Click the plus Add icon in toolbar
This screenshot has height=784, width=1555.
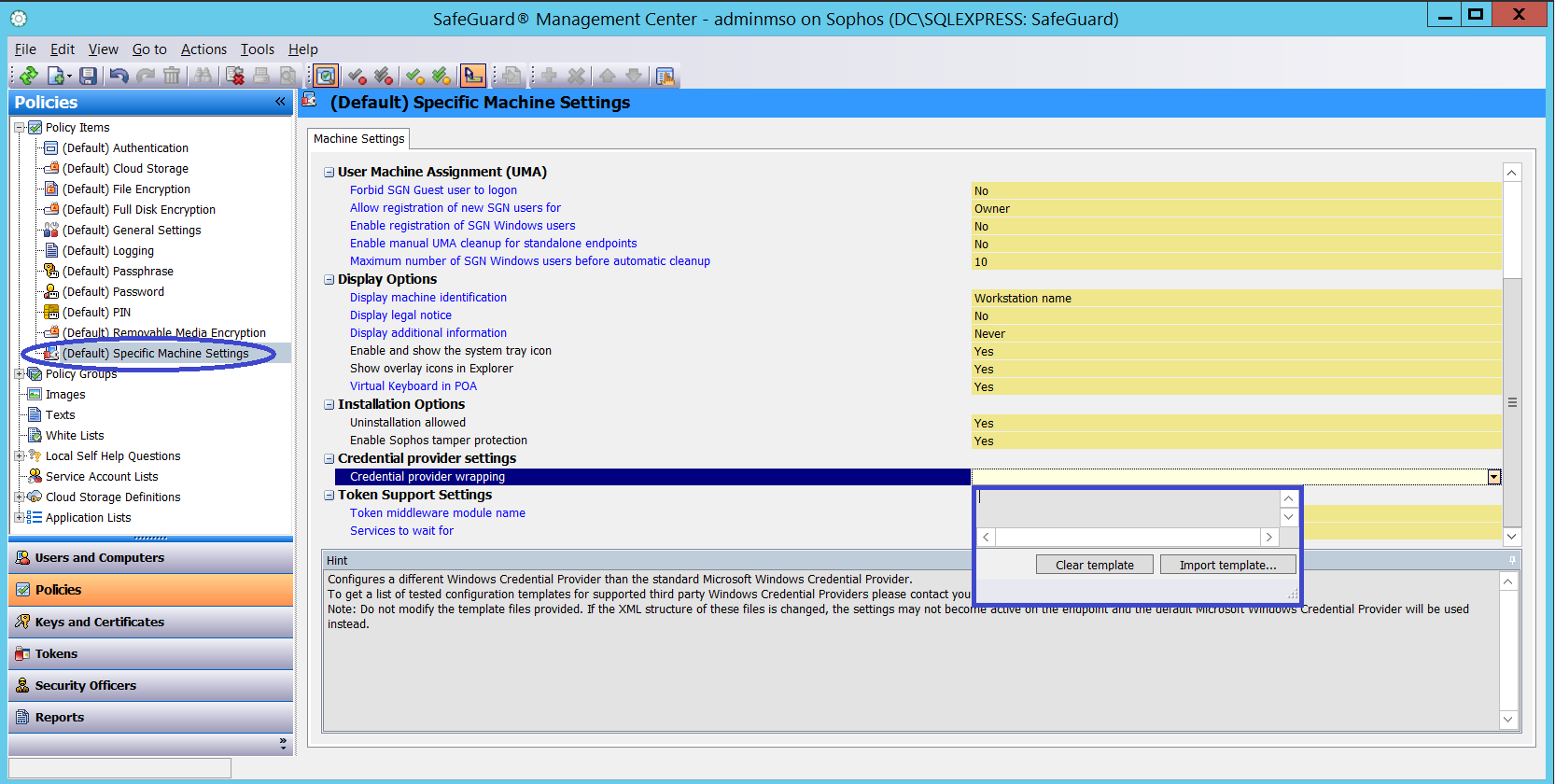[549, 76]
